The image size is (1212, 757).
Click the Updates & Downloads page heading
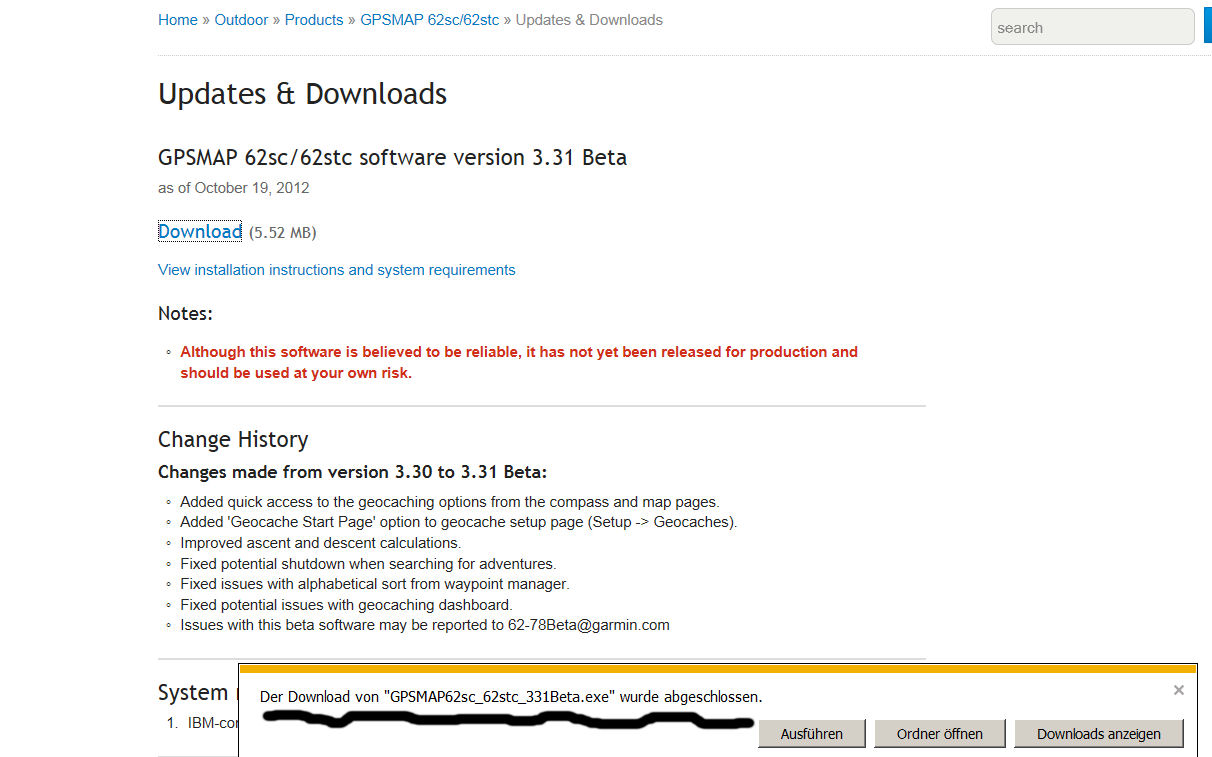point(302,94)
